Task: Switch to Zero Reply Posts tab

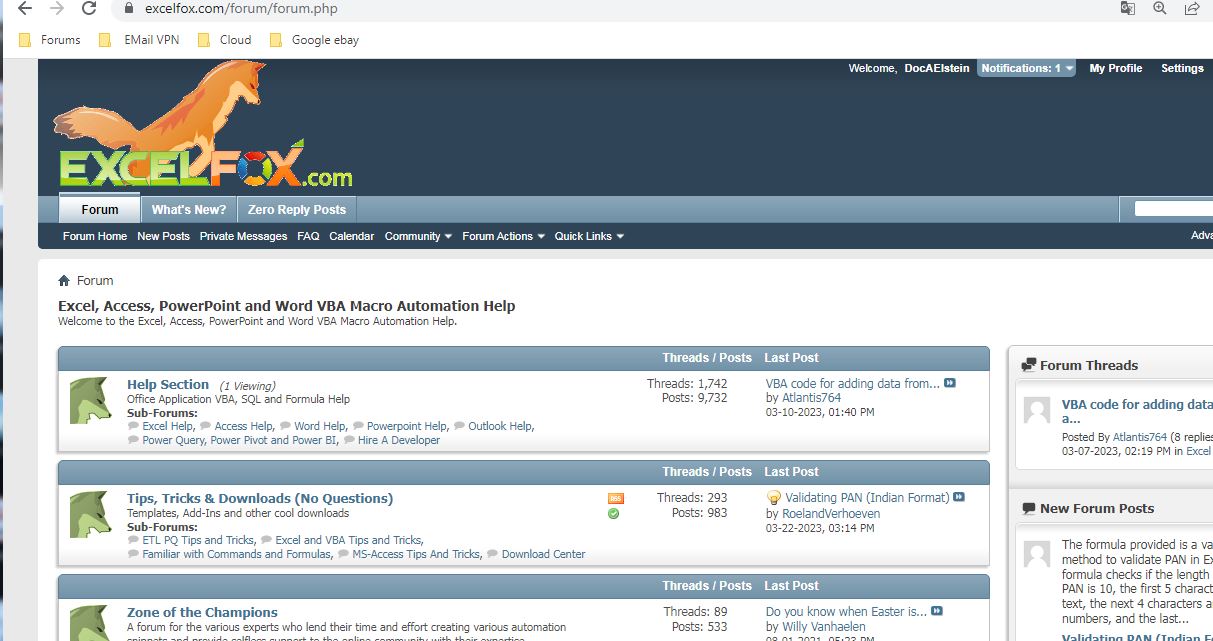Action: coord(297,210)
